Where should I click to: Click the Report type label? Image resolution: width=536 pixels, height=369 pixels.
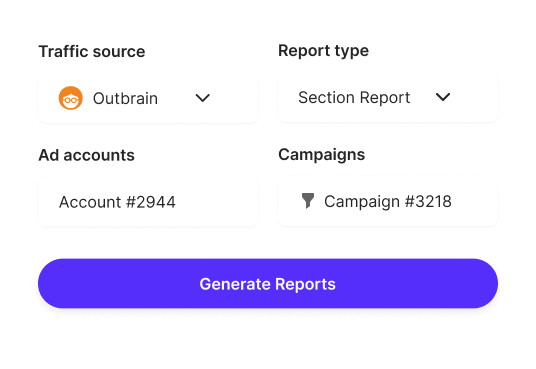pyautogui.click(x=323, y=51)
